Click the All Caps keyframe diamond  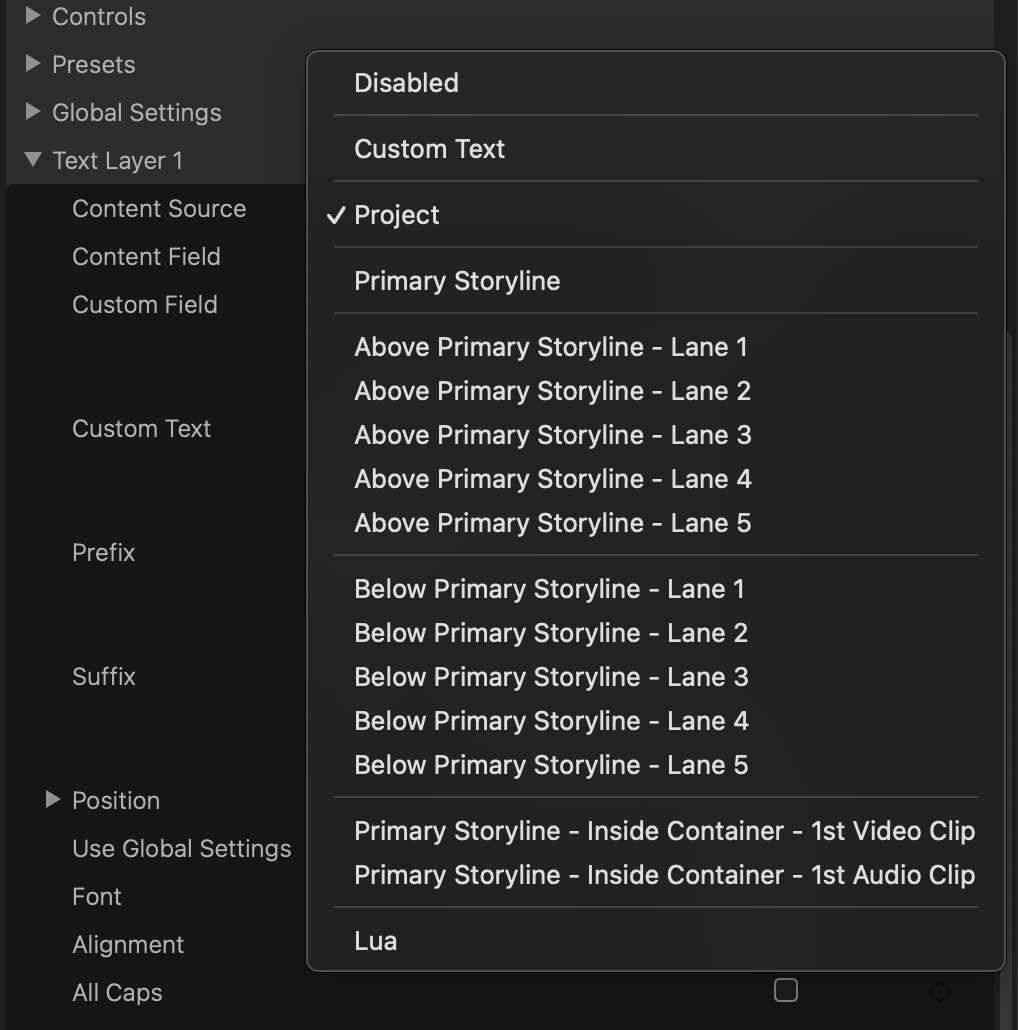[x=939, y=992]
